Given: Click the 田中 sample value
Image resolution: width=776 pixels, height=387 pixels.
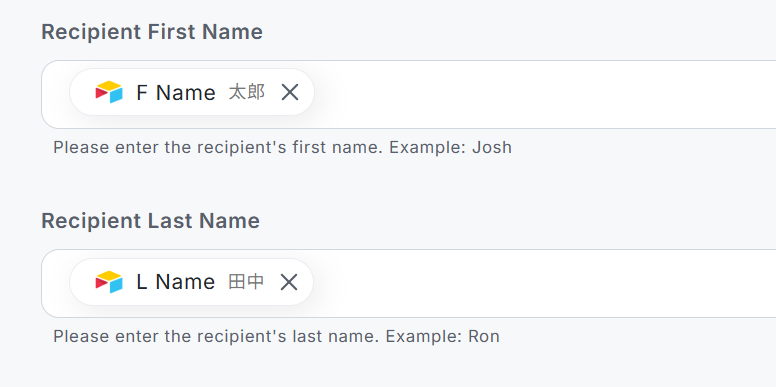Looking at the screenshot, I should click(x=246, y=282).
